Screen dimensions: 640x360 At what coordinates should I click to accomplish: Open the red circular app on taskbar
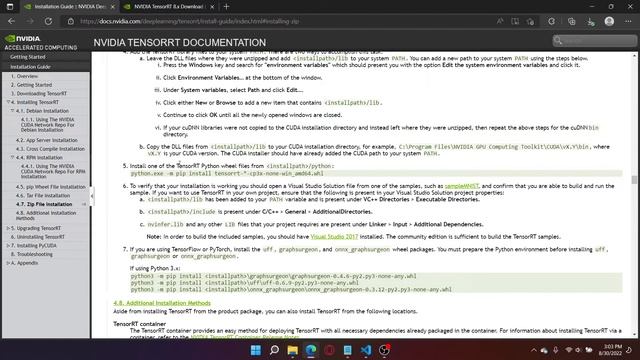329,350
